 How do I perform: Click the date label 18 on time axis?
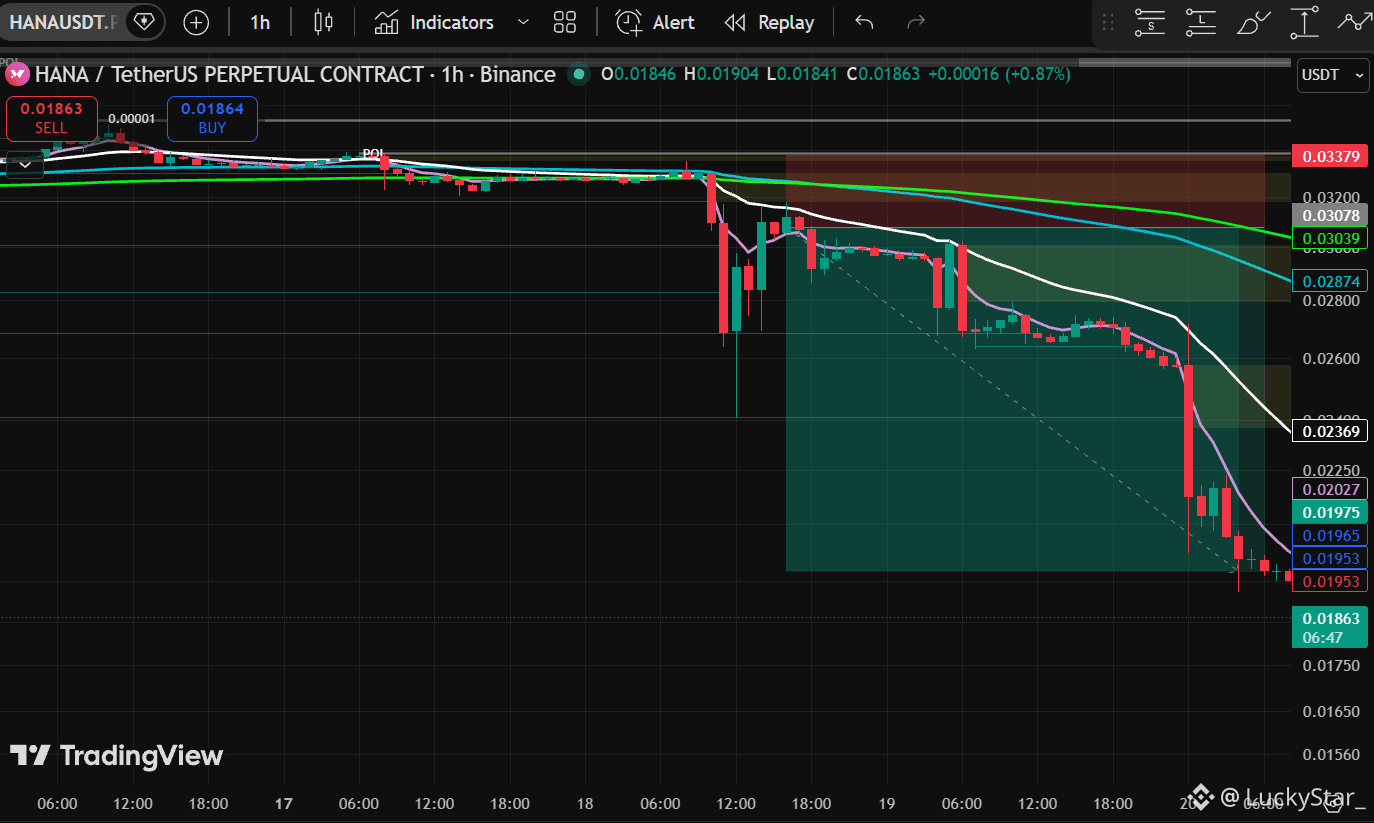point(585,803)
